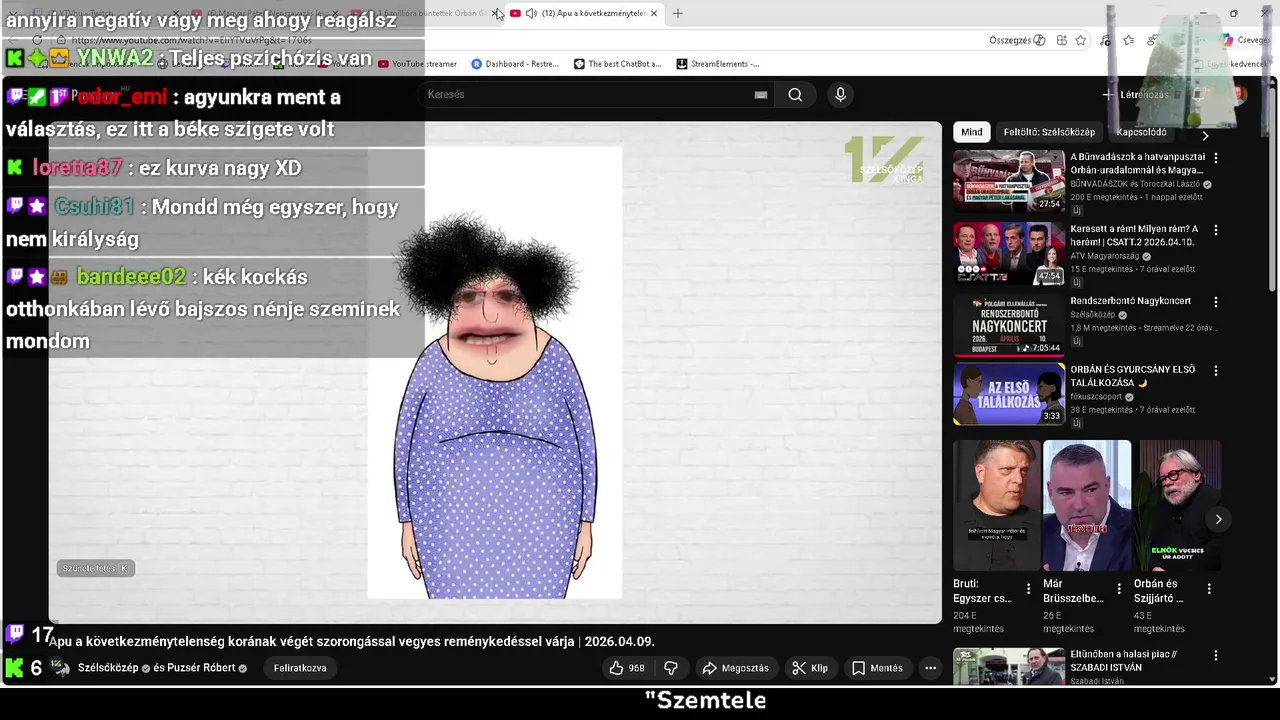Screen dimensions: 1280x720
Task: Show more filter chips with right arrow
Action: [1205, 135]
